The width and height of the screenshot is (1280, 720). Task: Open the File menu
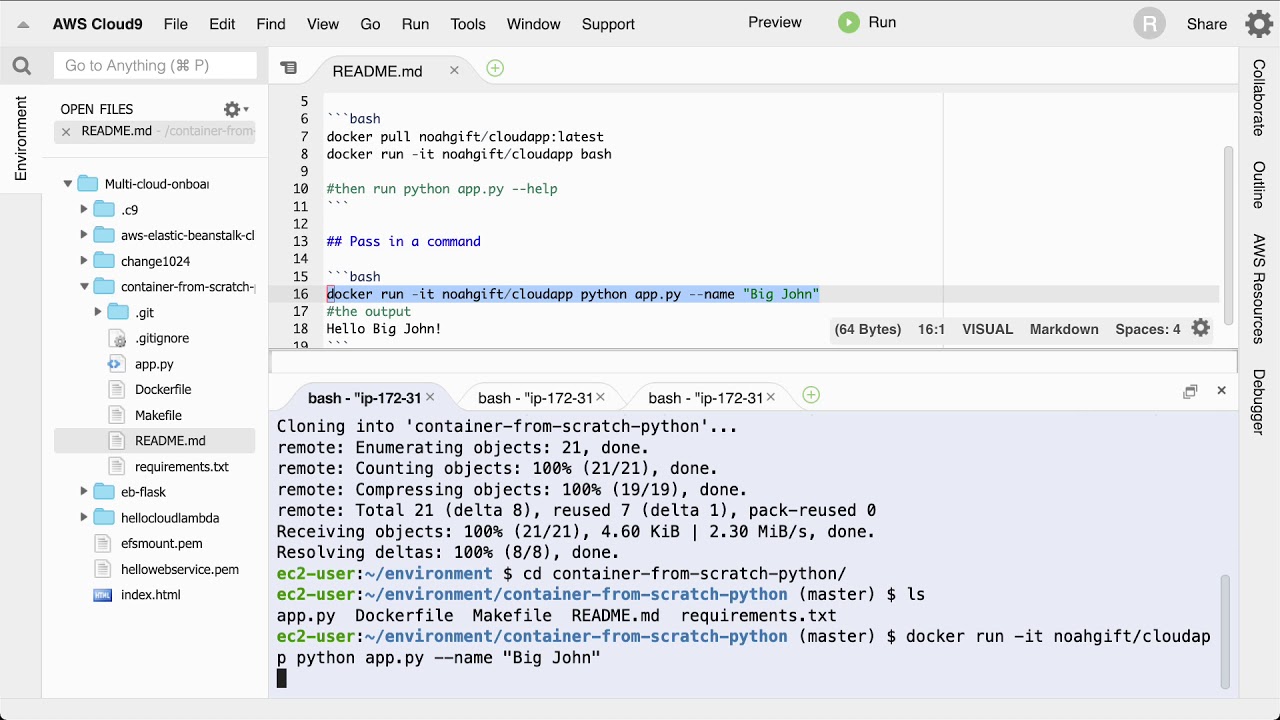(175, 24)
